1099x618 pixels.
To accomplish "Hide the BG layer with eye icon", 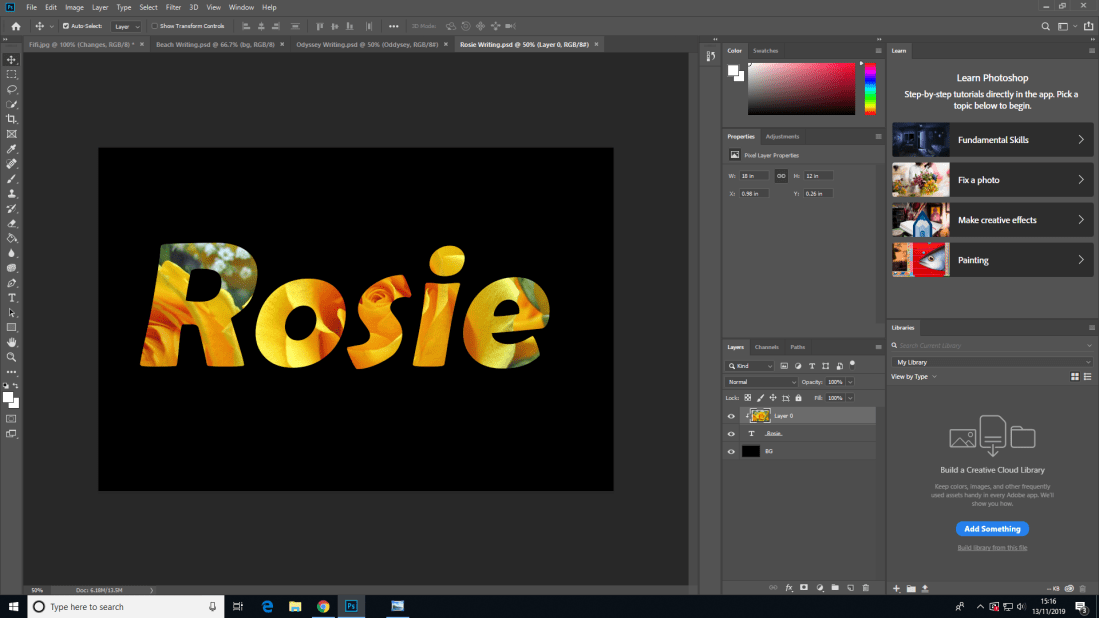I will point(731,452).
